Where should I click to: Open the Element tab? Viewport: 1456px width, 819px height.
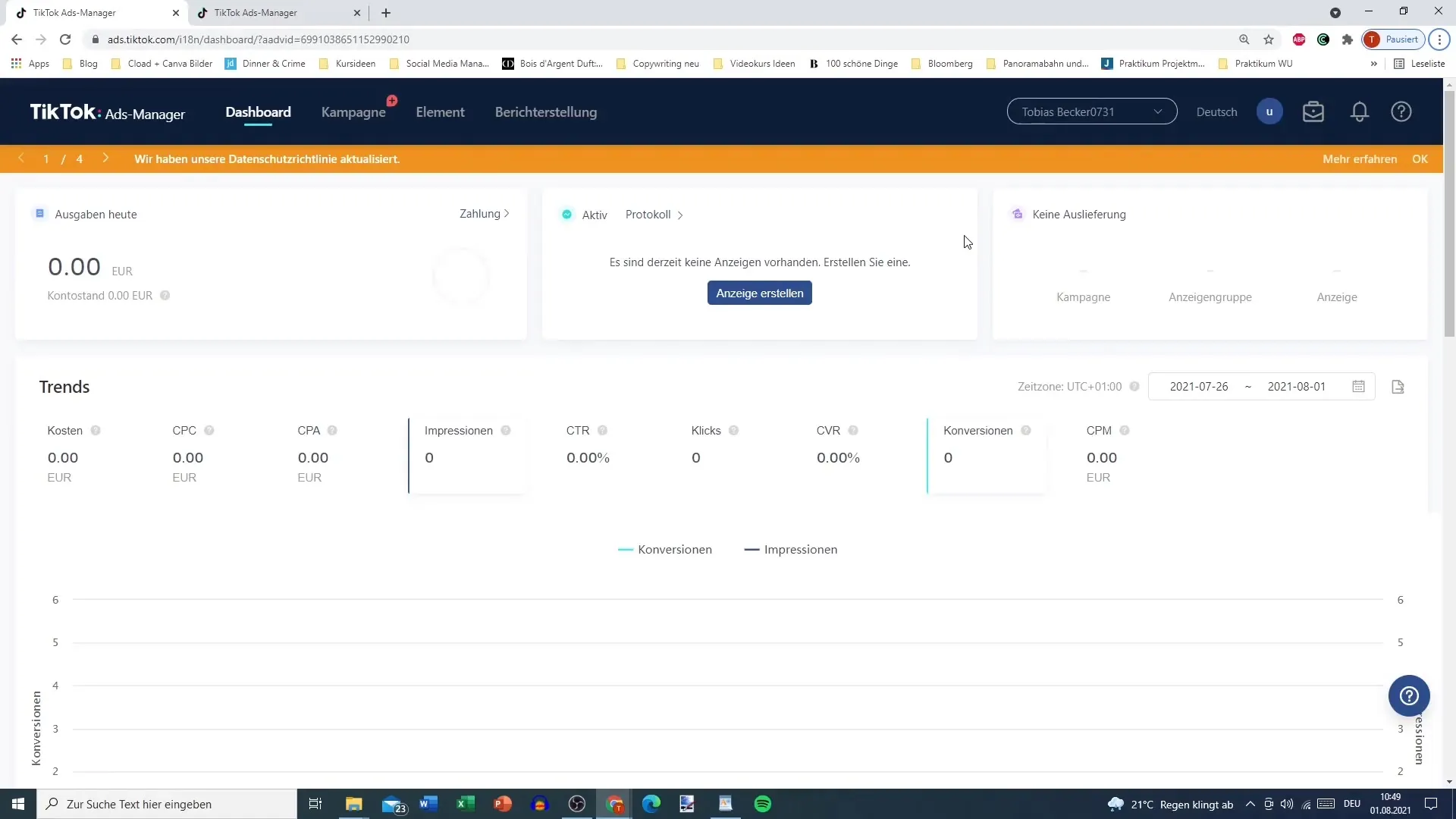(x=440, y=112)
